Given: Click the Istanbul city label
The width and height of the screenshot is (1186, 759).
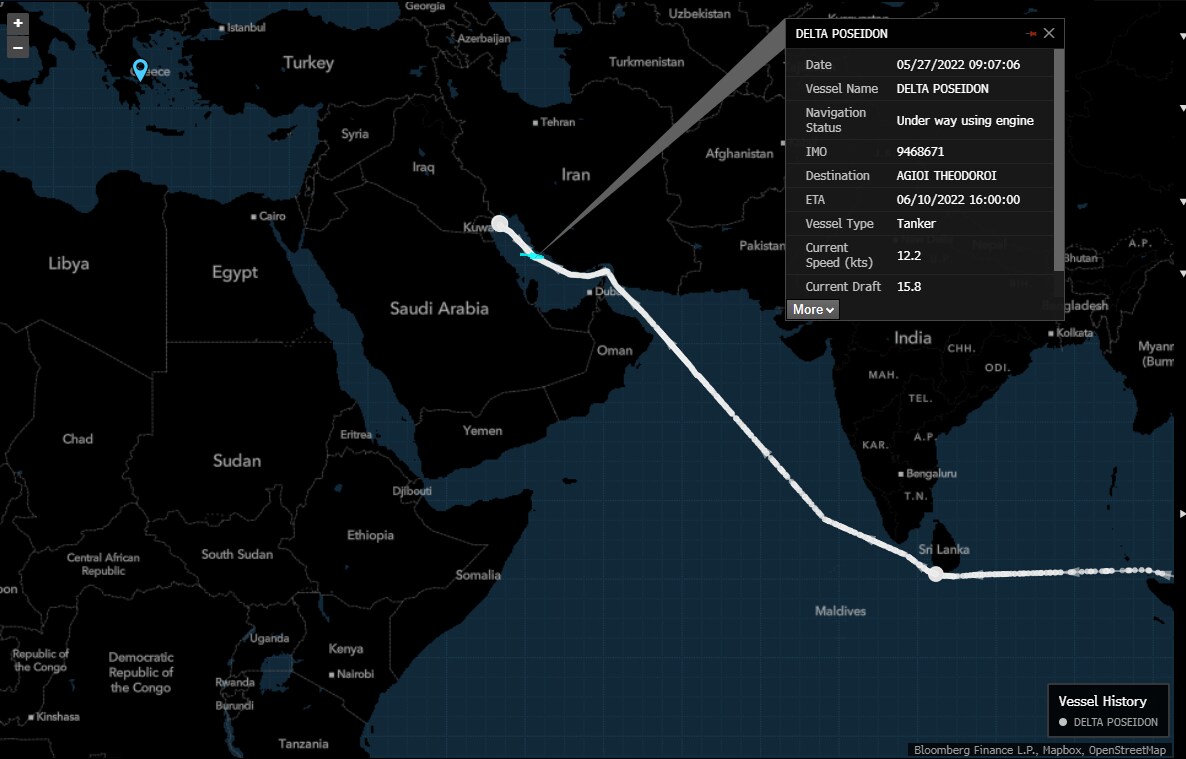Looking at the screenshot, I should (246, 27).
